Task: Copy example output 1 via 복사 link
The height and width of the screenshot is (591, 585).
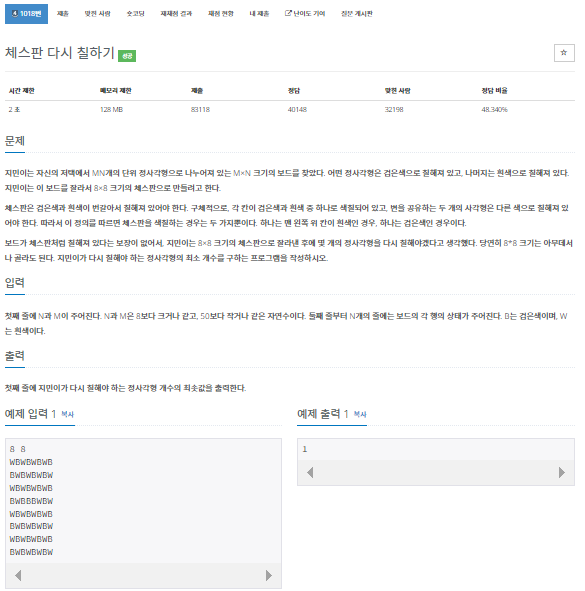Action: coord(360,414)
